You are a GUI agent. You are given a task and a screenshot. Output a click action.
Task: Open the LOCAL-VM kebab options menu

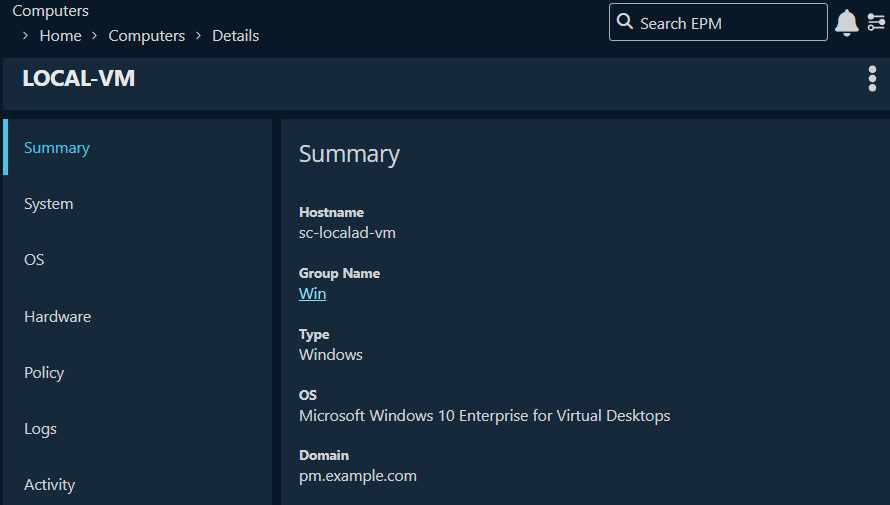pyautogui.click(x=872, y=78)
